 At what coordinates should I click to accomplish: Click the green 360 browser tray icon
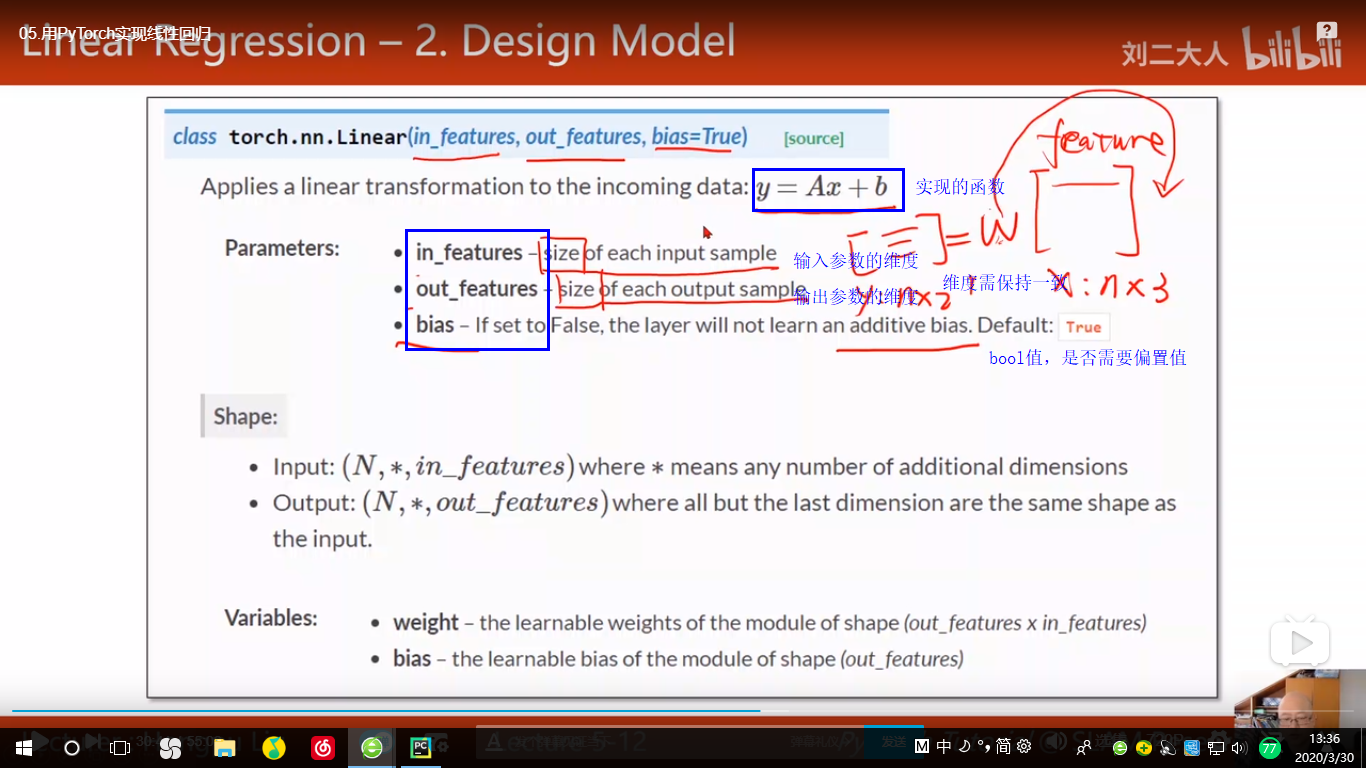pos(1120,747)
